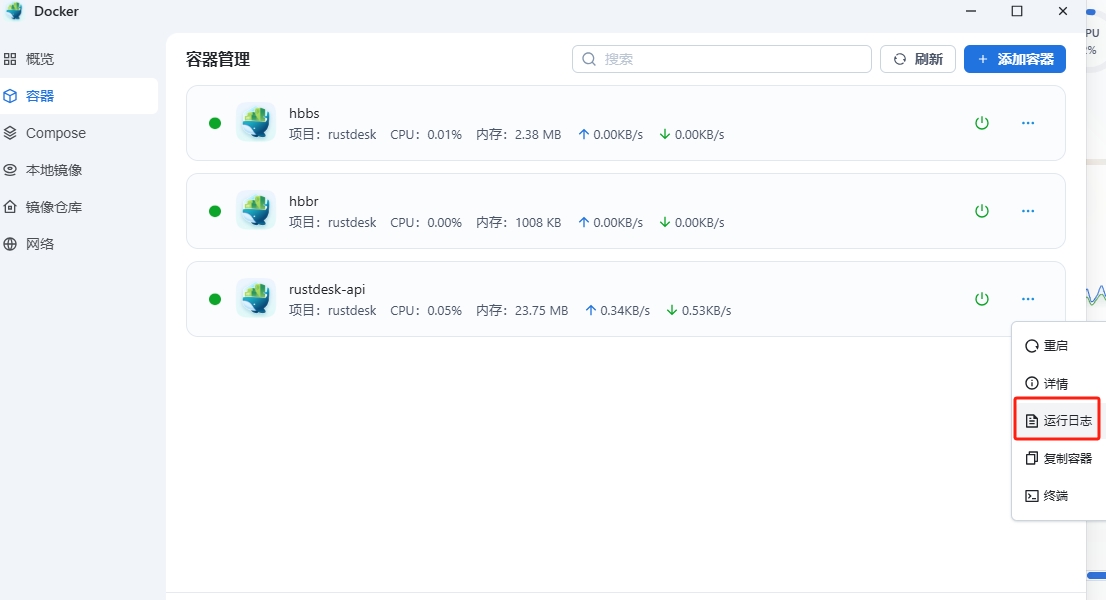Click the 刷新 refresh button

918,59
